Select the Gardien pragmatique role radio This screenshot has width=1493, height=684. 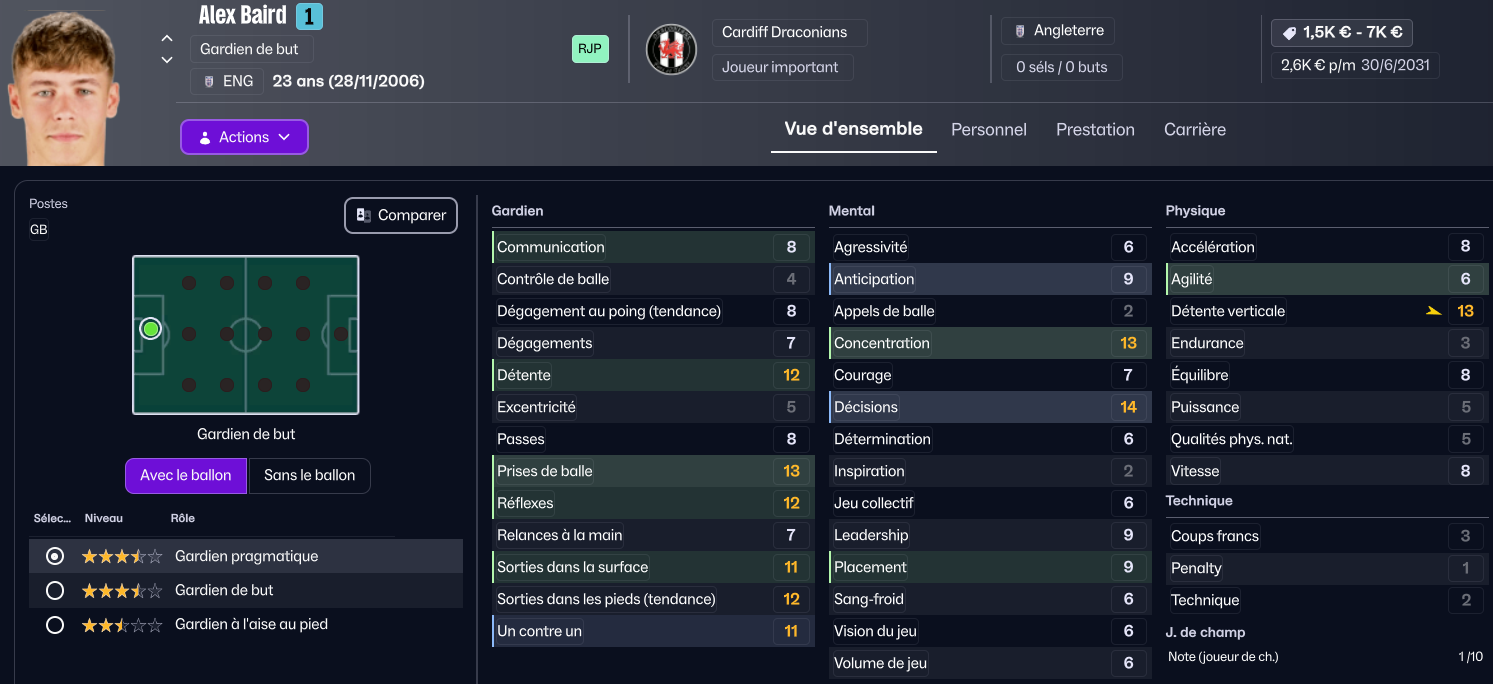pos(55,556)
